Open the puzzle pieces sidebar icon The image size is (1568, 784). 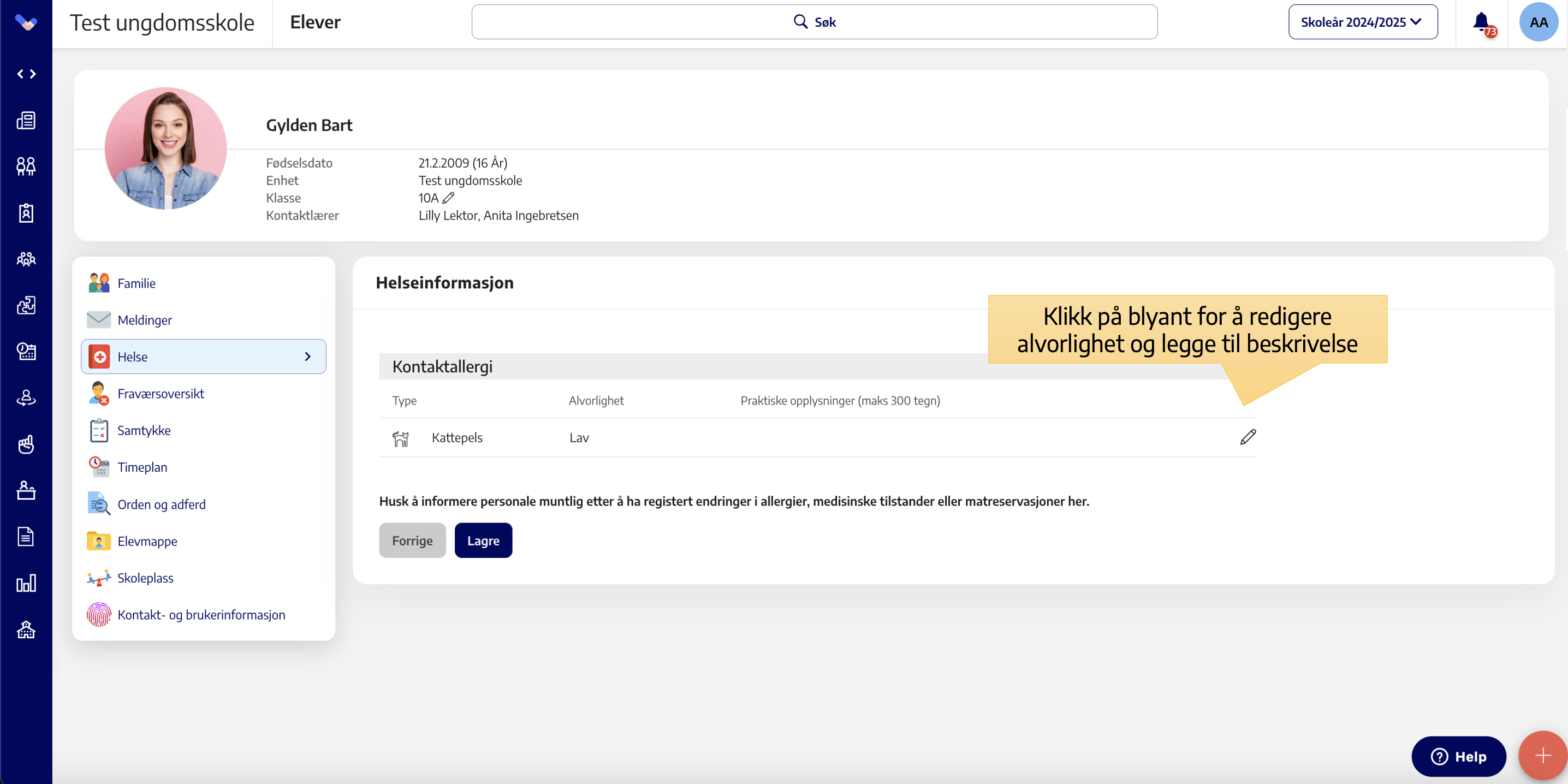tap(26, 306)
